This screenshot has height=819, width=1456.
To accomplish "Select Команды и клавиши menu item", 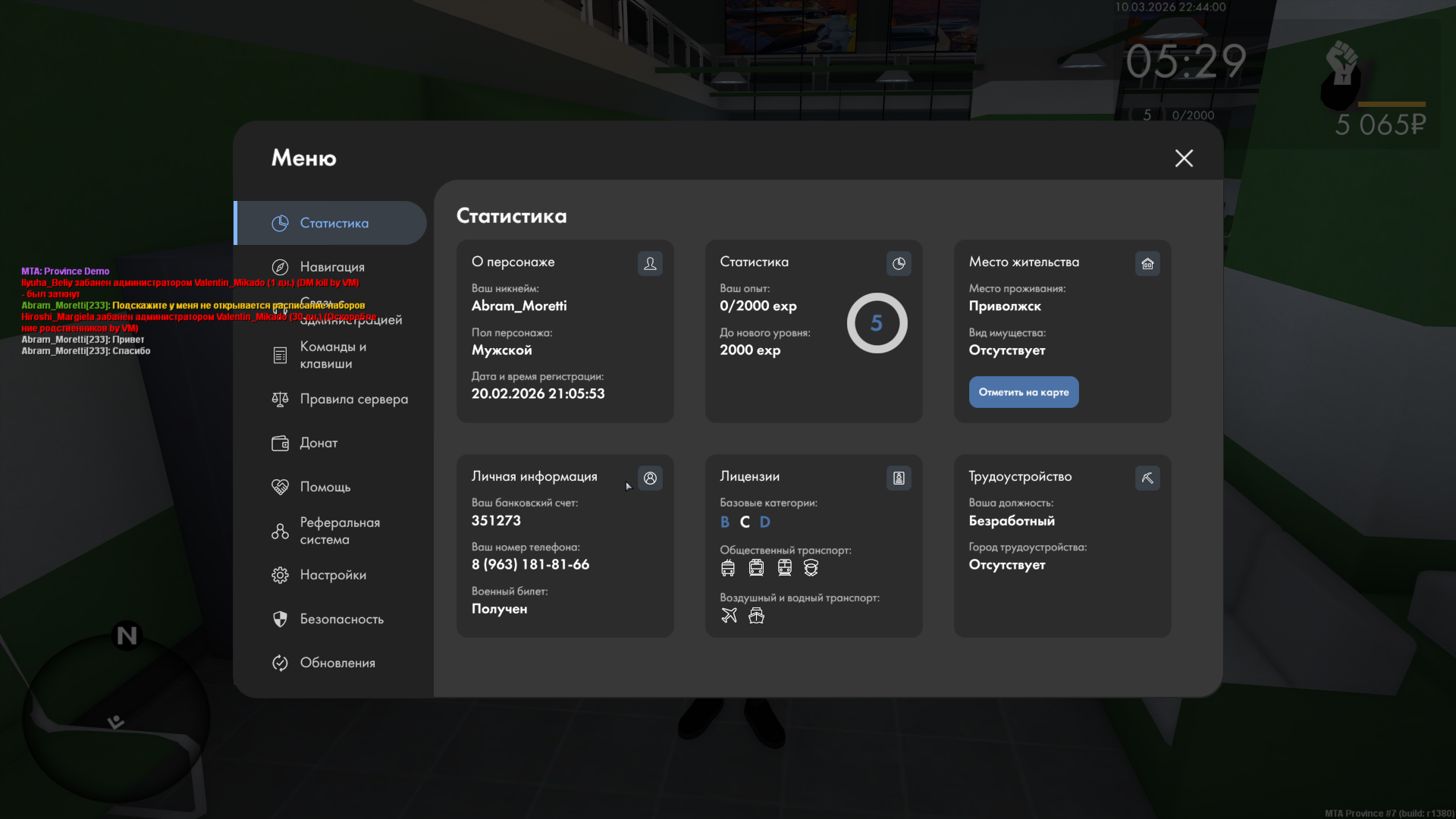I will 332,355.
